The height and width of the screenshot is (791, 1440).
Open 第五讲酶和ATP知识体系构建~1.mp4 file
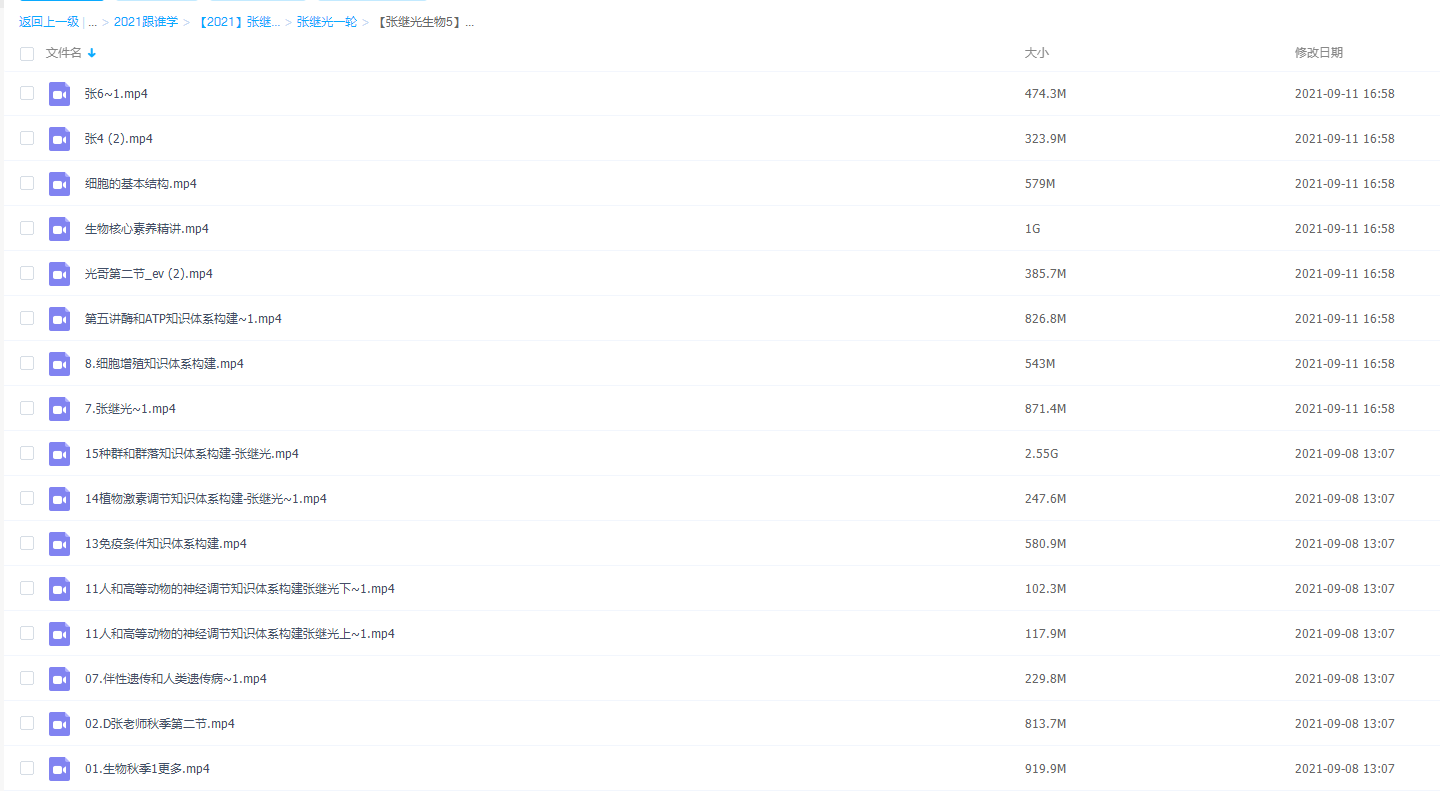[183, 319]
